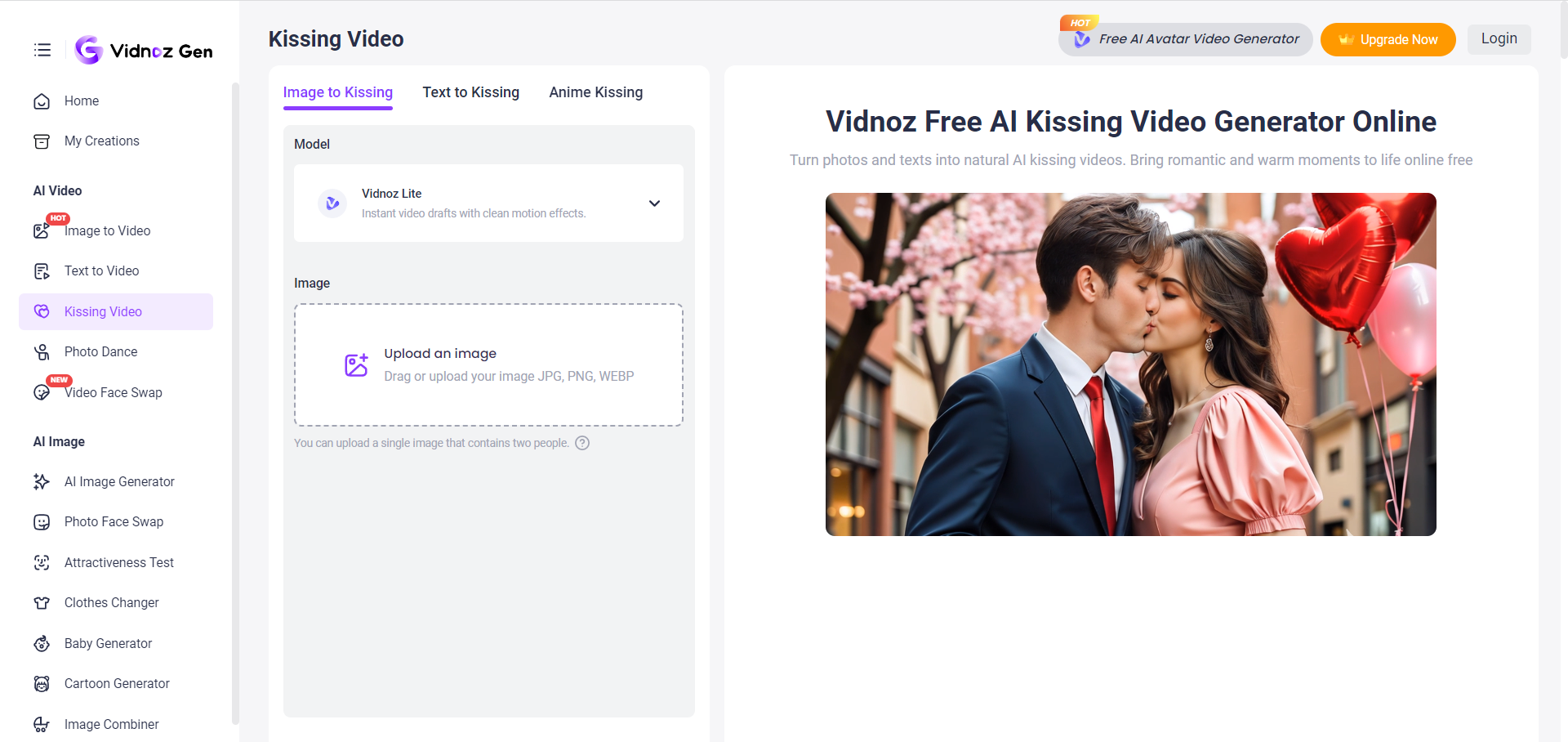Select Kissing Video menu item
1568x742 pixels.
point(116,311)
